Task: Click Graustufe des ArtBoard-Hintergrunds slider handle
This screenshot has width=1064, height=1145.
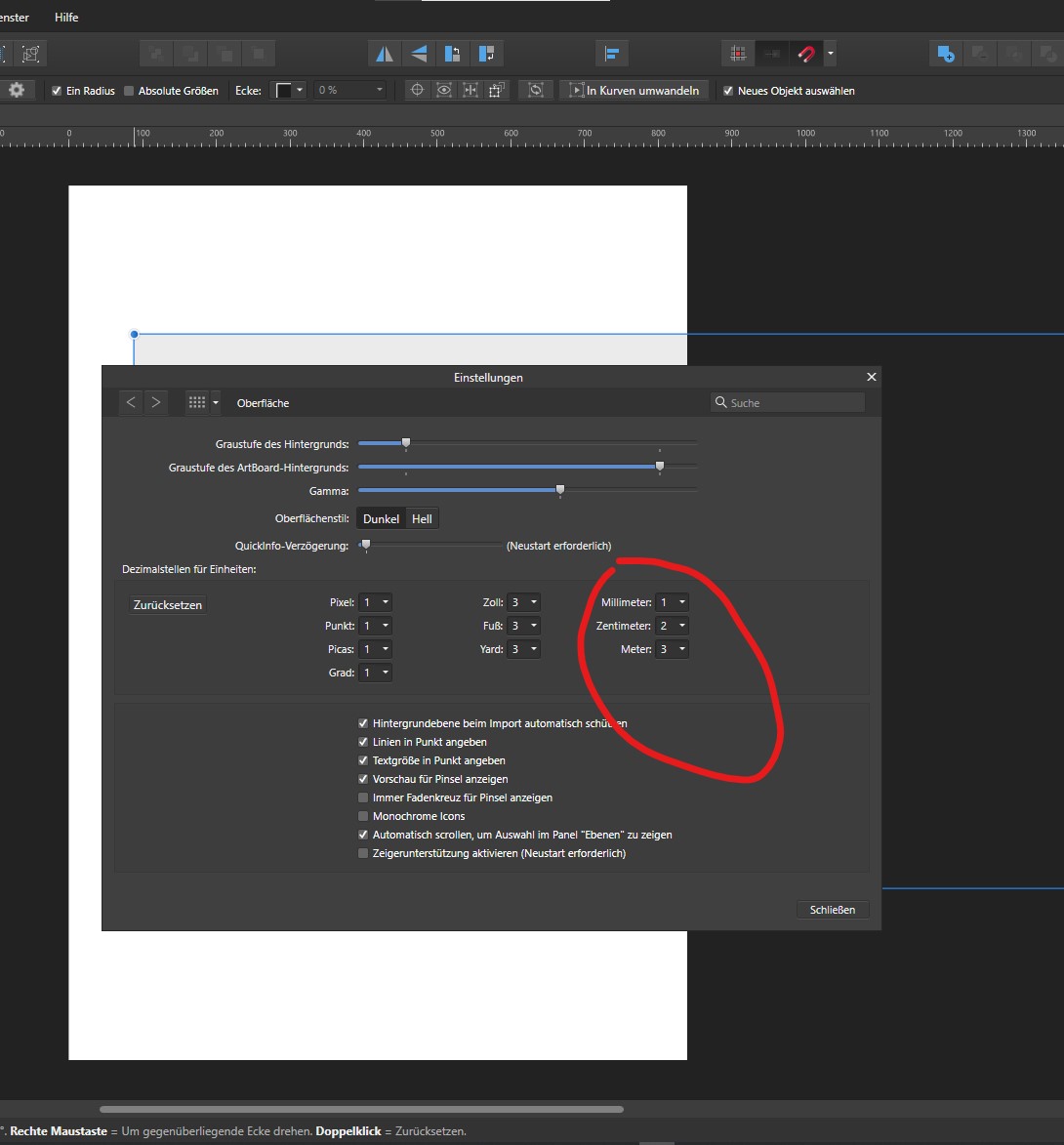Action: [660, 467]
